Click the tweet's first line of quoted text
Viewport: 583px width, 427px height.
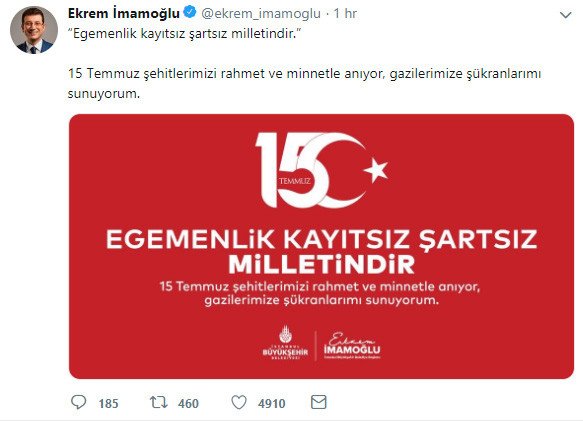(x=184, y=33)
